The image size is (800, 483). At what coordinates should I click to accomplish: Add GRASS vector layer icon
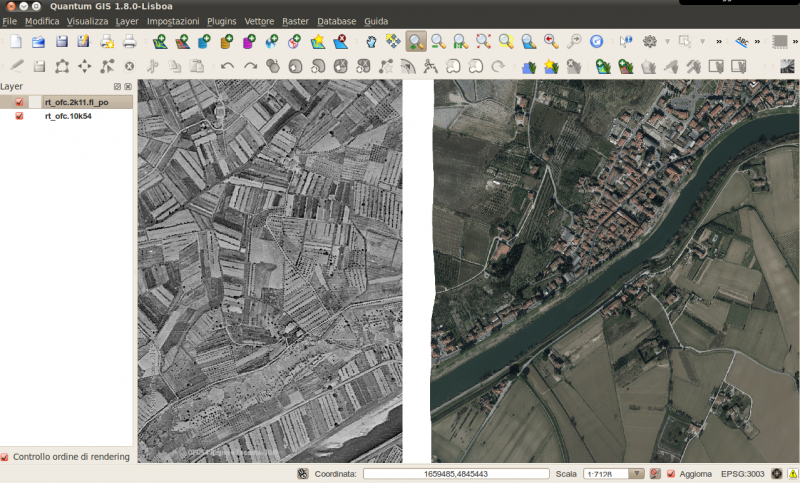click(x=603, y=66)
